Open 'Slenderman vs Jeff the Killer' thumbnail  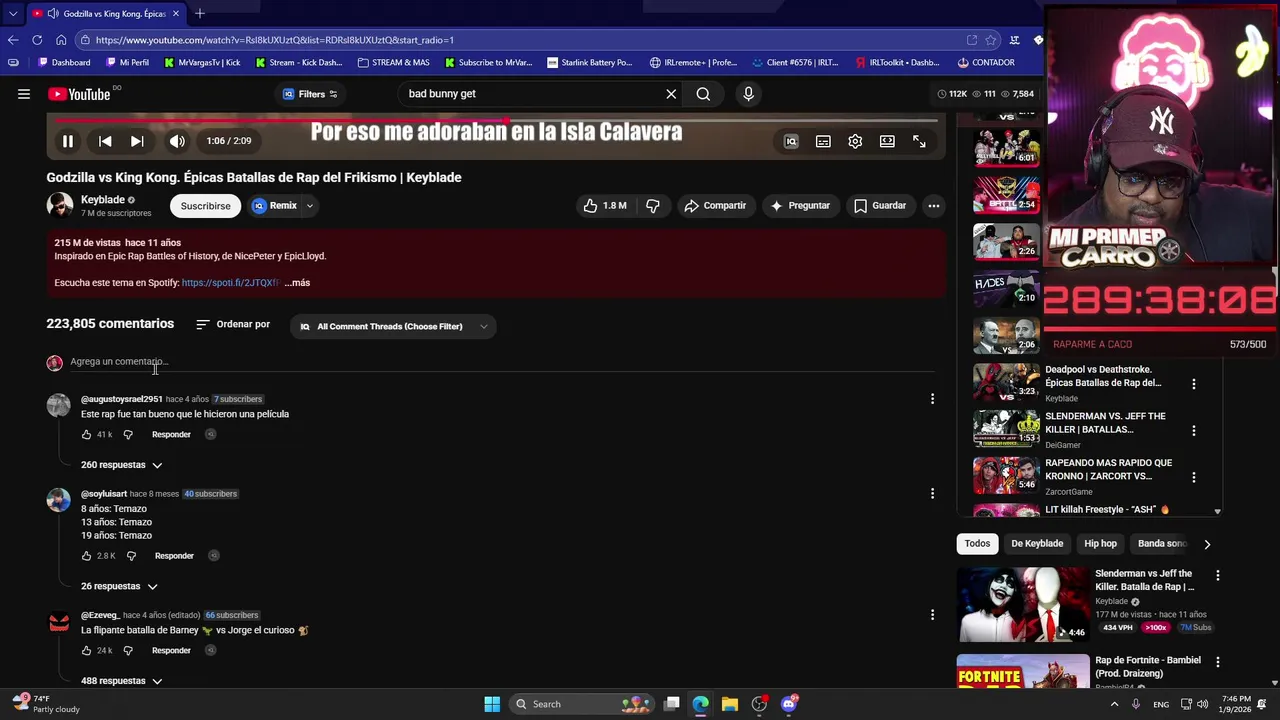tap(1023, 605)
